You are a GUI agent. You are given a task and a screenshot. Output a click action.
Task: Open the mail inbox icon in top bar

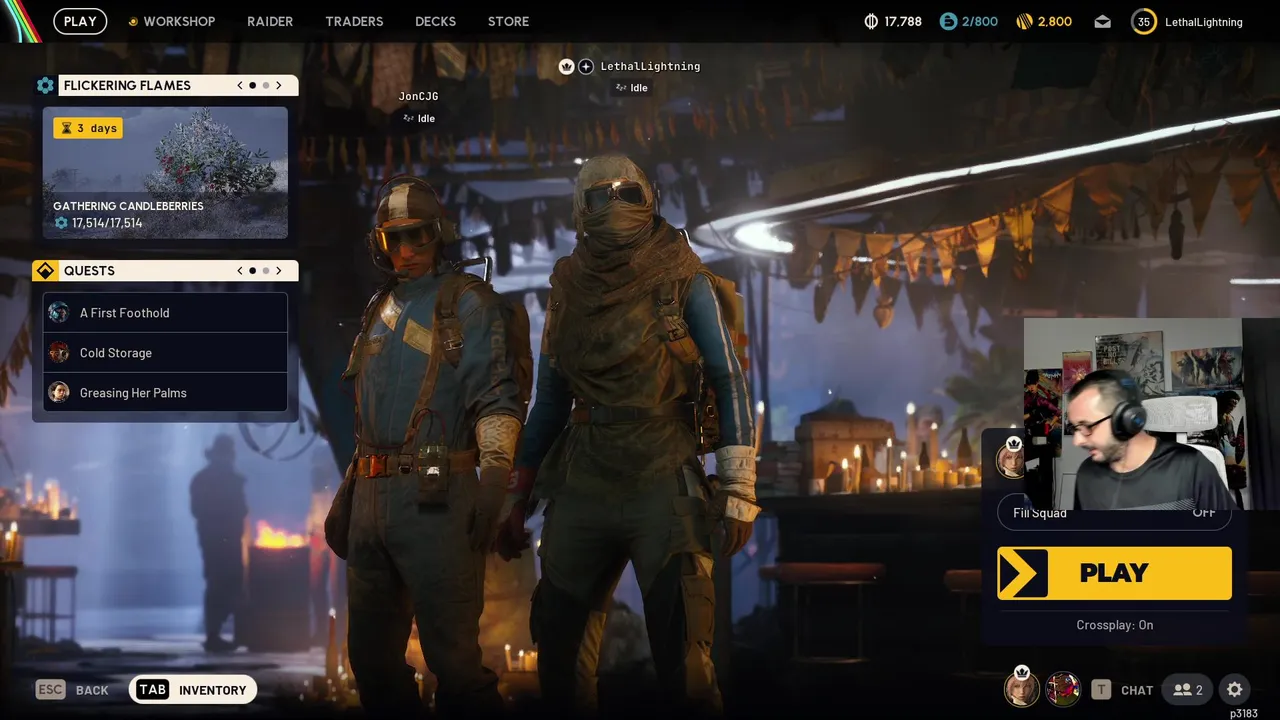tap(1102, 21)
